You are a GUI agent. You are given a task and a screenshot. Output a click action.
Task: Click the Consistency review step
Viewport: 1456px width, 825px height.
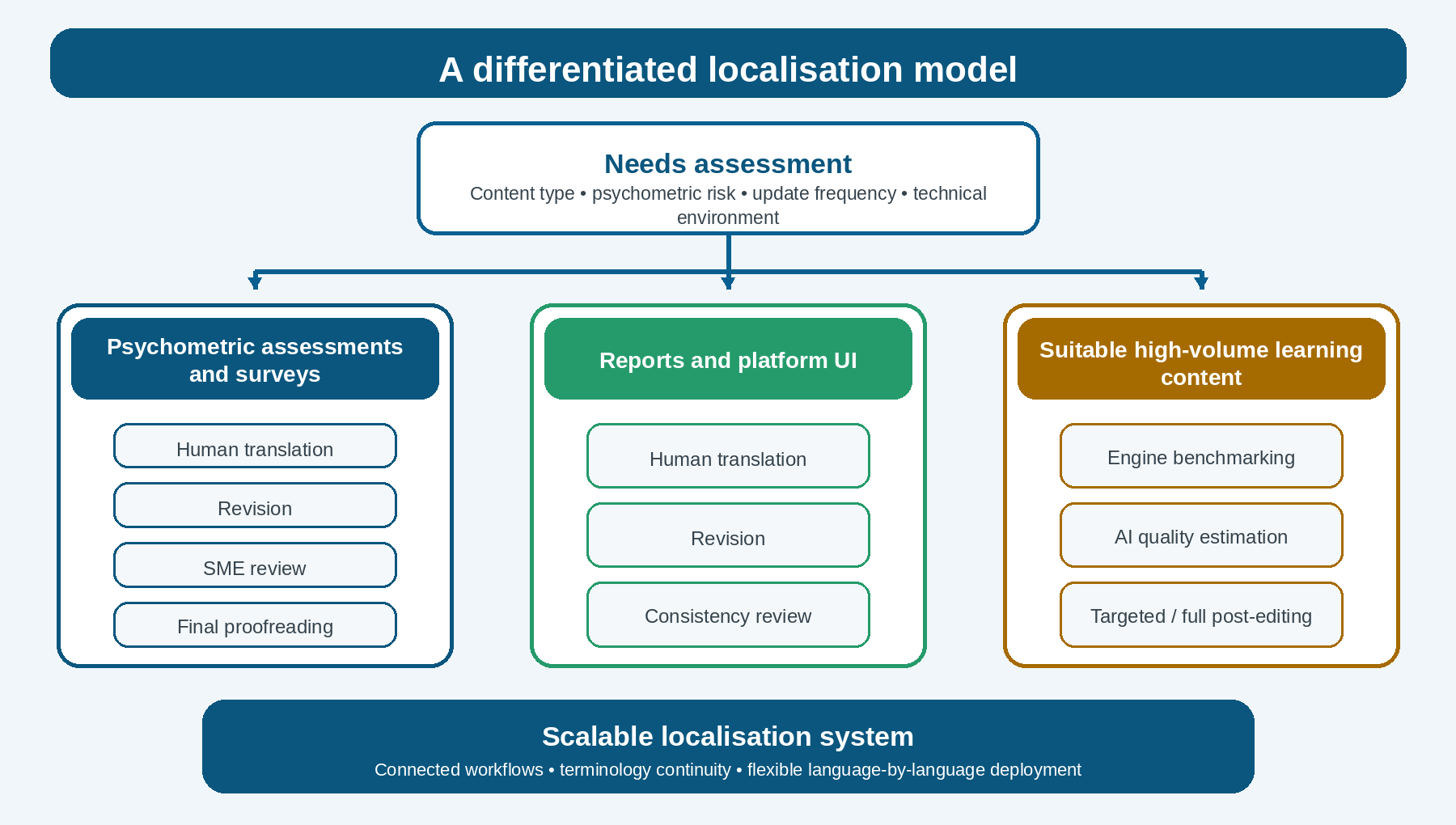tap(728, 615)
